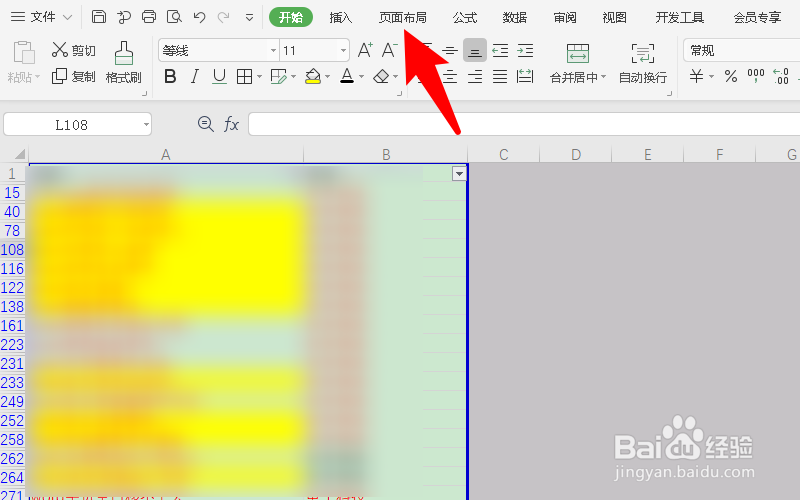Open the 合并居中 dropdown arrow

click(604, 77)
